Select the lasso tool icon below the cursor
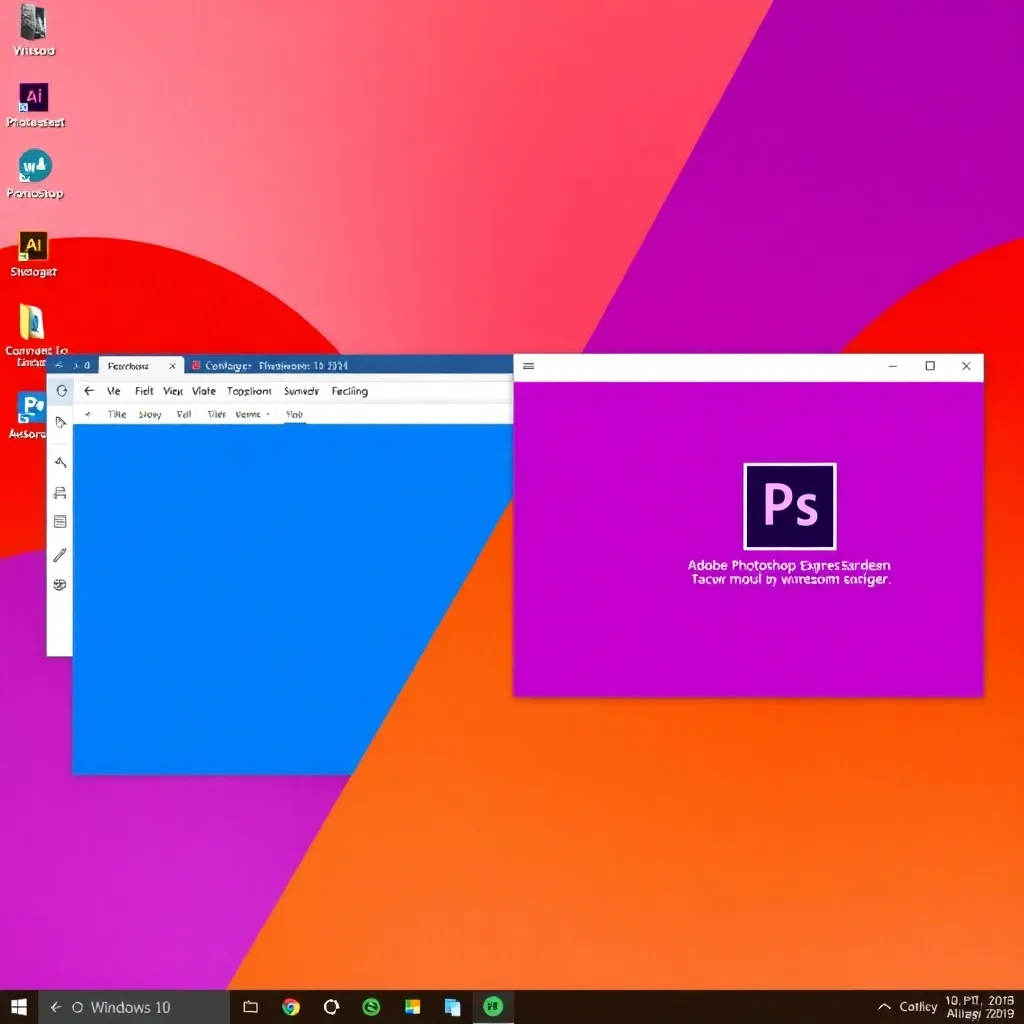 click(x=60, y=462)
